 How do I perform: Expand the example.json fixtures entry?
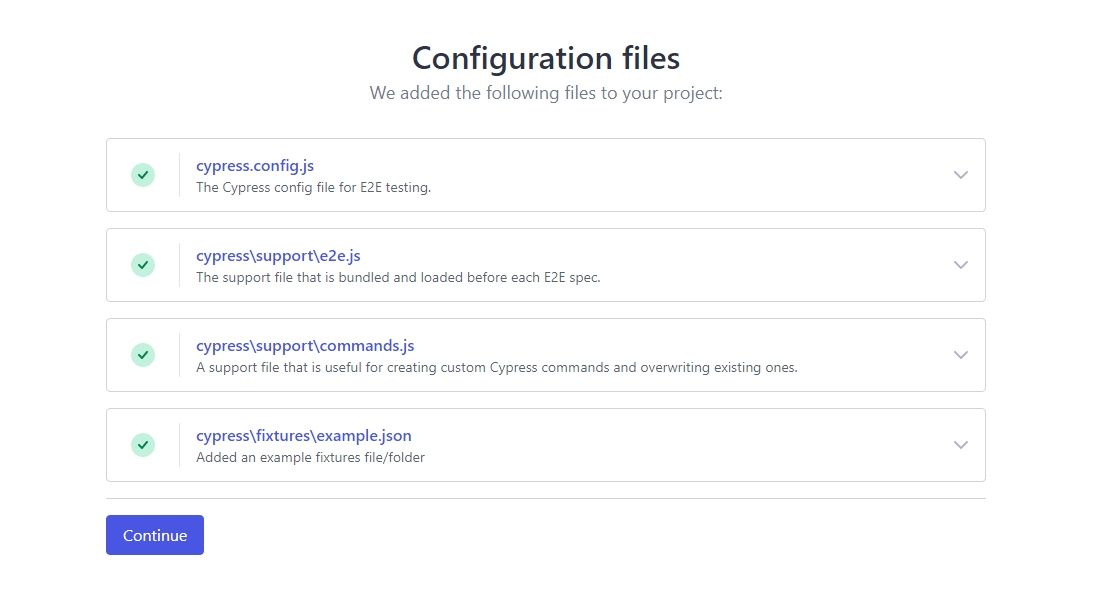point(960,445)
